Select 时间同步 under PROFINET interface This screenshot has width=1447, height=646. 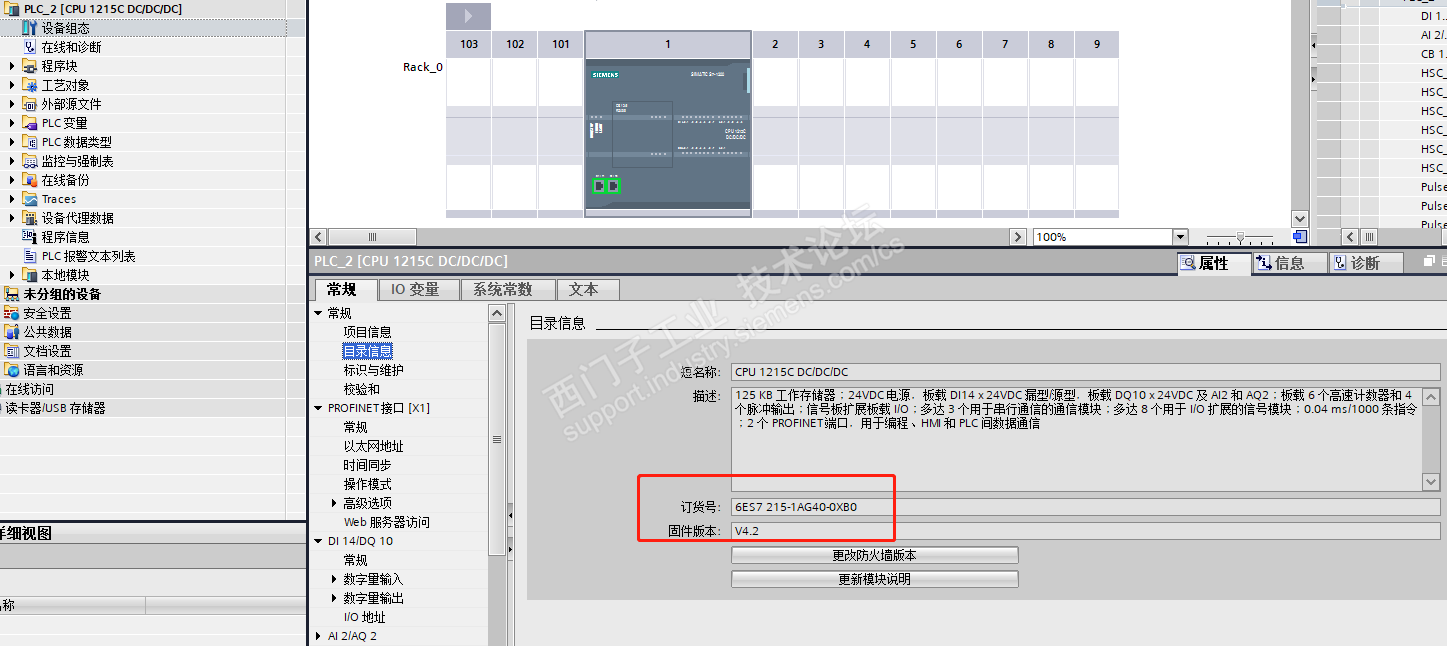(368, 465)
